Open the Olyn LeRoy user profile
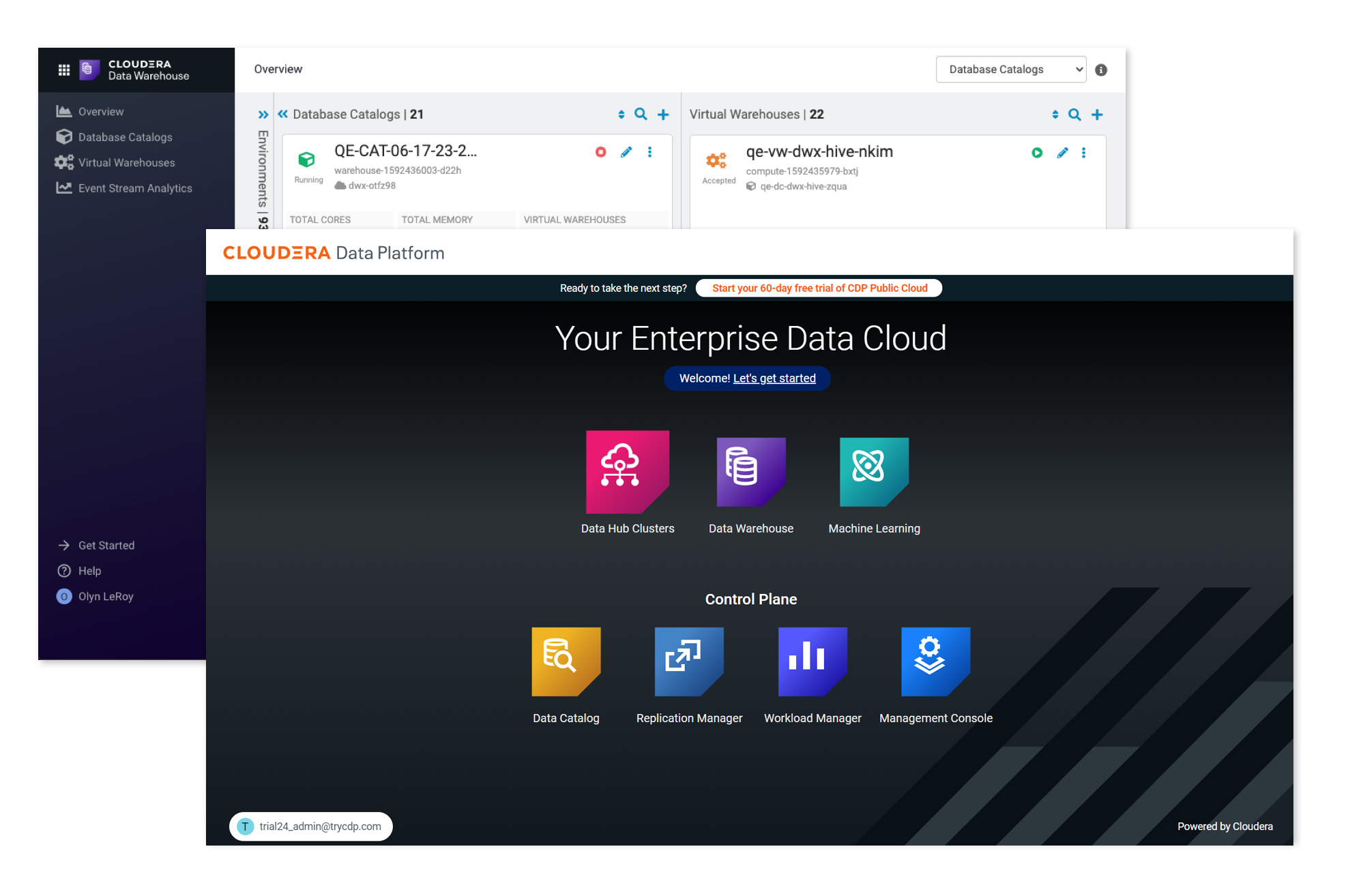Screen dimensions: 1348x896 [x=95, y=597]
